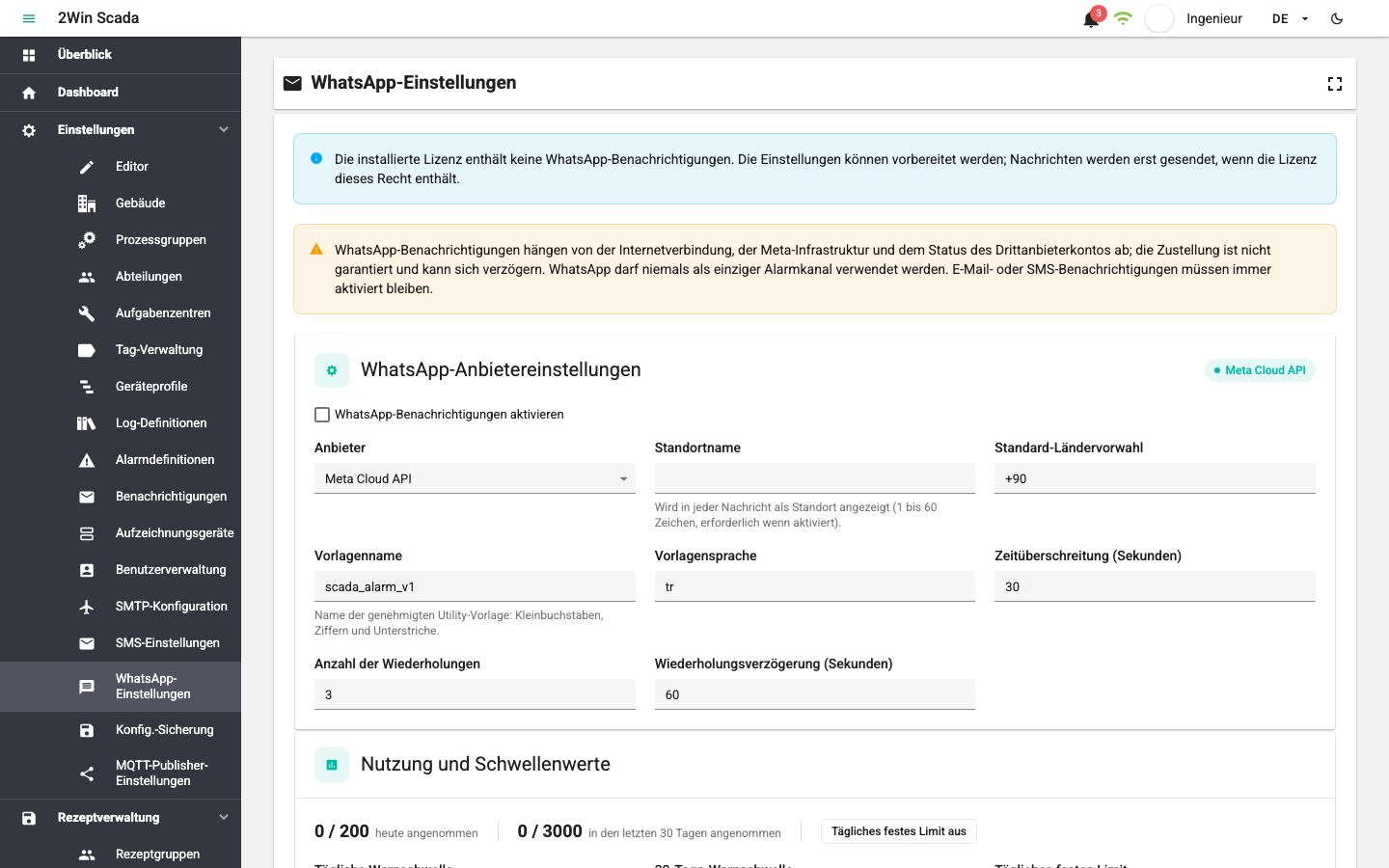Enable WhatsApp-Benachrichtigungen aktivieren checkbox

coord(322,415)
